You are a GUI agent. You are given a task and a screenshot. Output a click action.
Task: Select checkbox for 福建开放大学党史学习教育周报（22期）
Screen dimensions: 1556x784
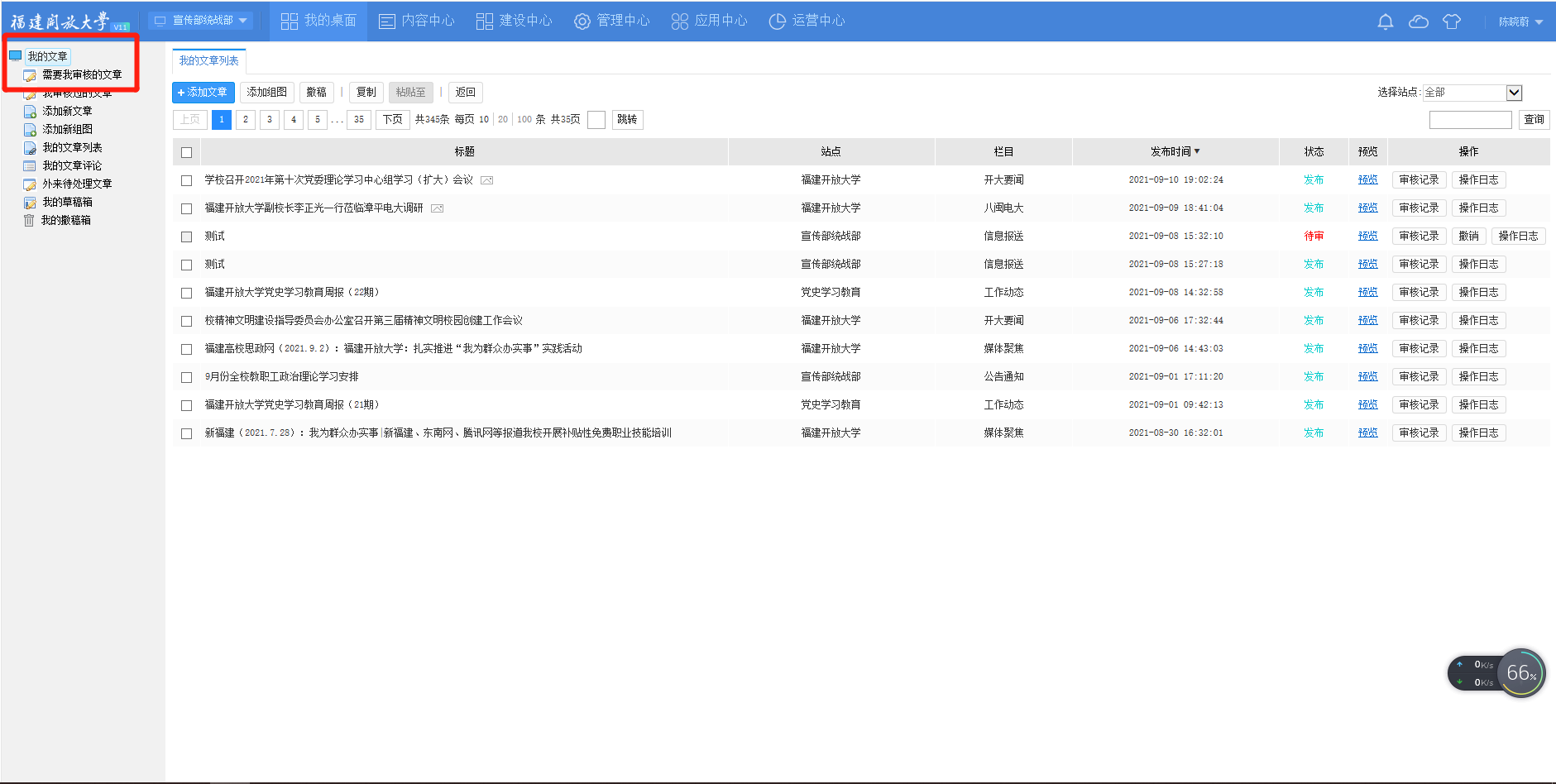(x=186, y=293)
